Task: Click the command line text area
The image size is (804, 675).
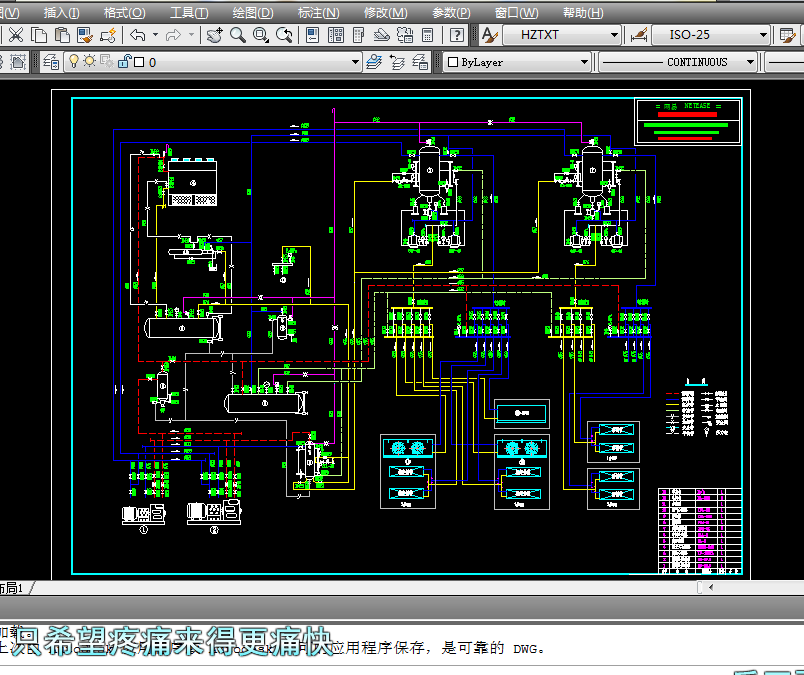Action: pyautogui.click(x=402, y=645)
